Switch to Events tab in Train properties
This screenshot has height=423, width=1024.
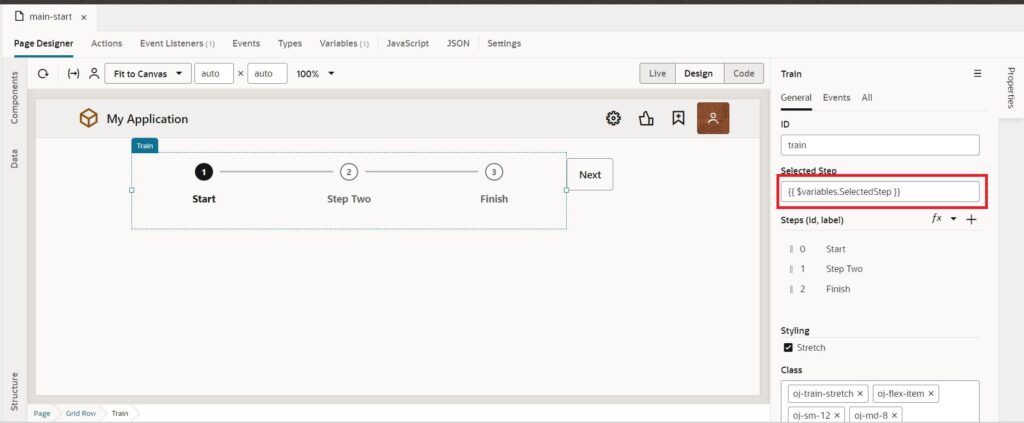click(x=836, y=97)
